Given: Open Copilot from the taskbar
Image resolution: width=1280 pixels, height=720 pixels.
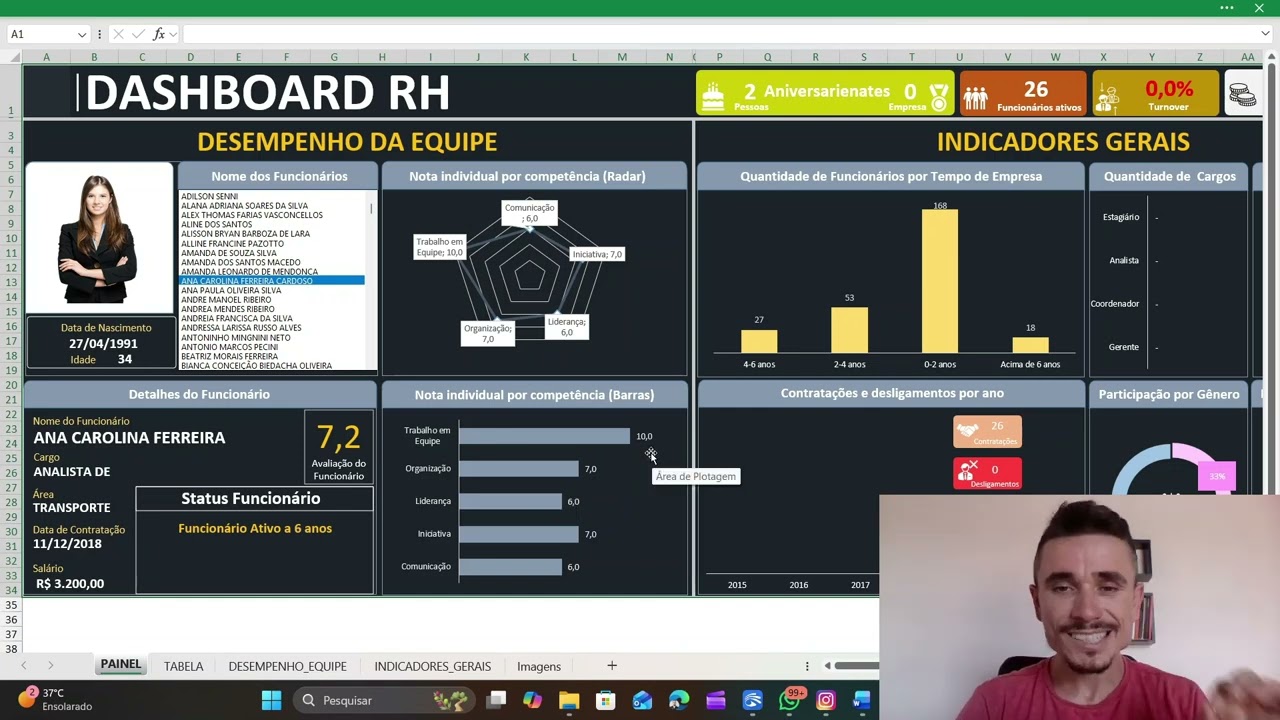Looking at the screenshot, I should tap(532, 700).
